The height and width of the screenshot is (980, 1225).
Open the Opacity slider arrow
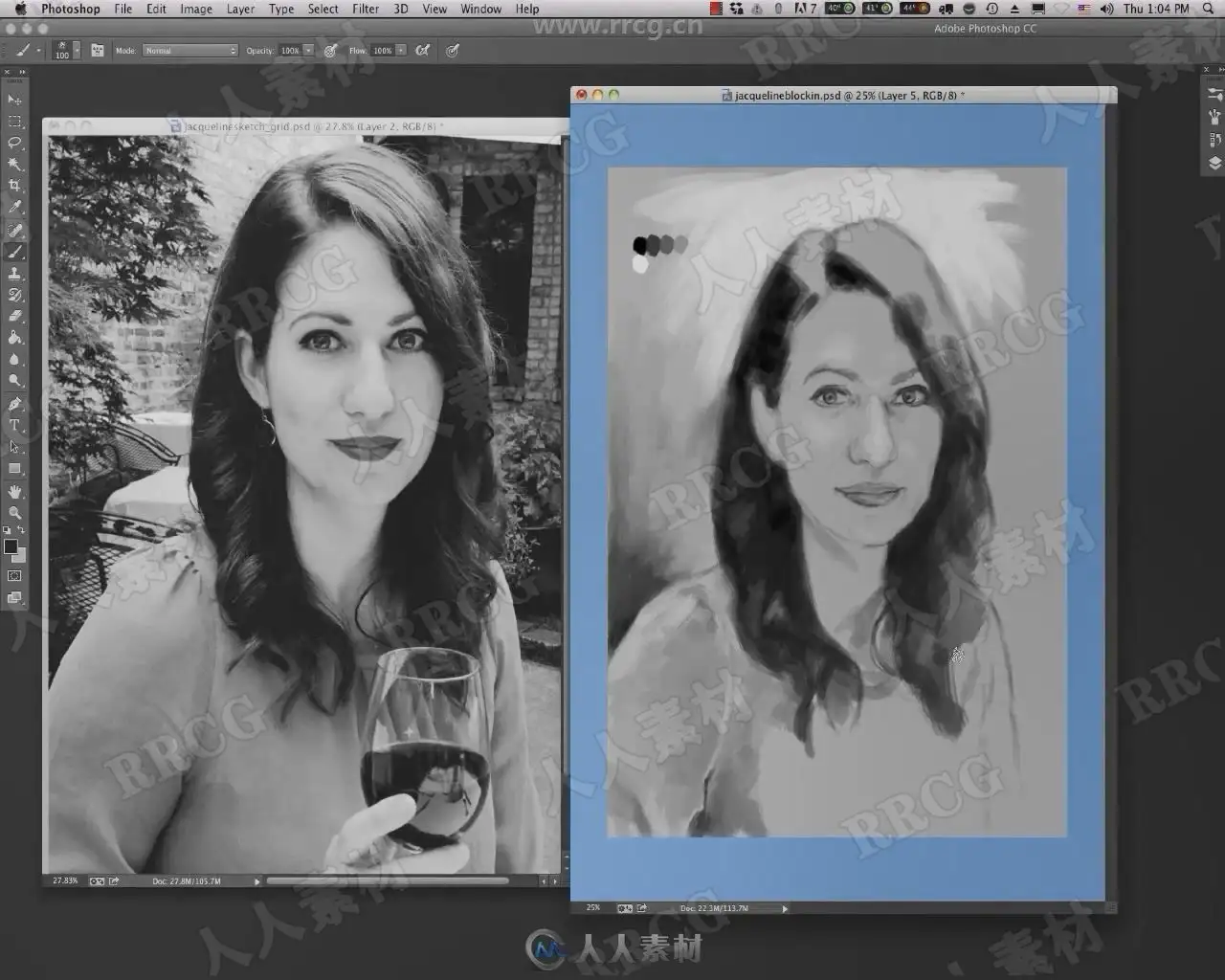point(309,50)
